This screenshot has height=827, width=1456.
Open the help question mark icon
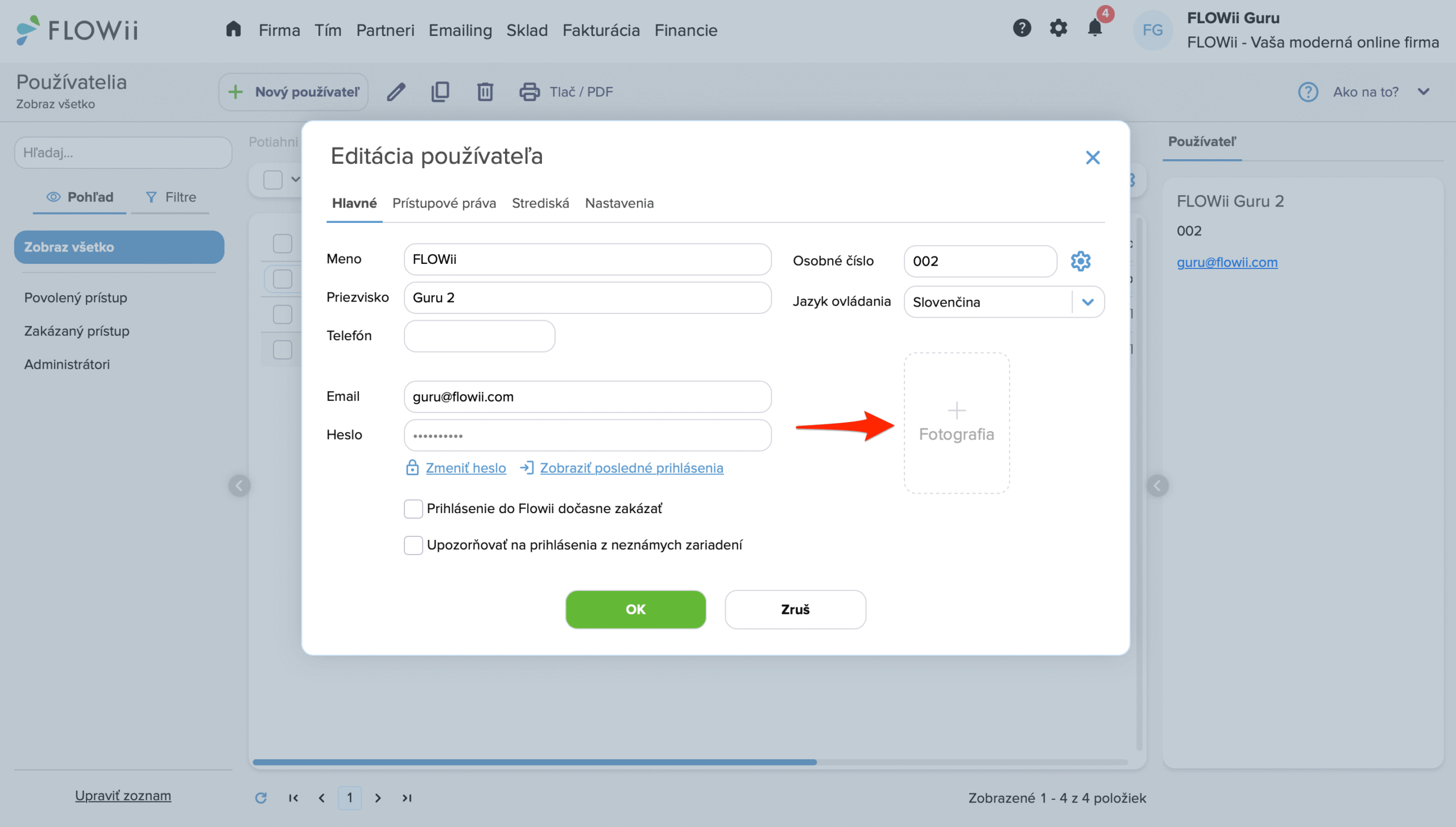click(x=1021, y=28)
